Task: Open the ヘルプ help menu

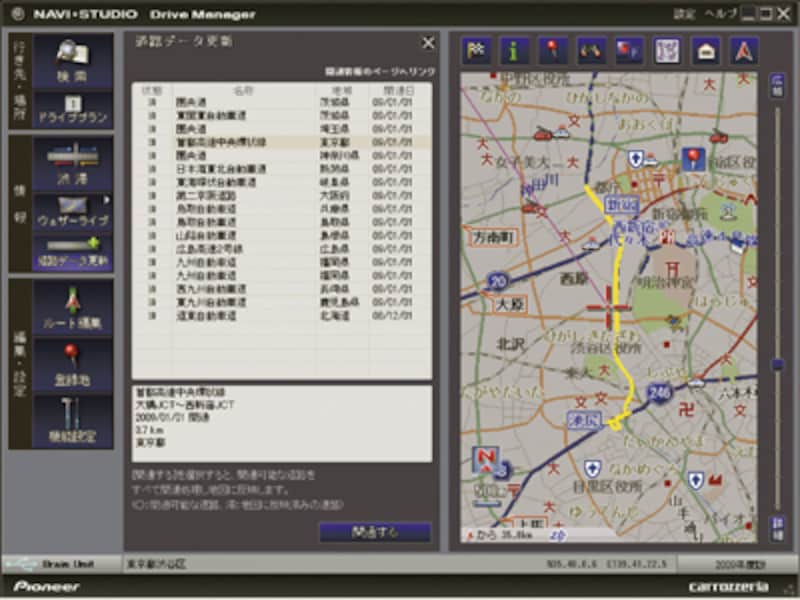Action: 717,14
